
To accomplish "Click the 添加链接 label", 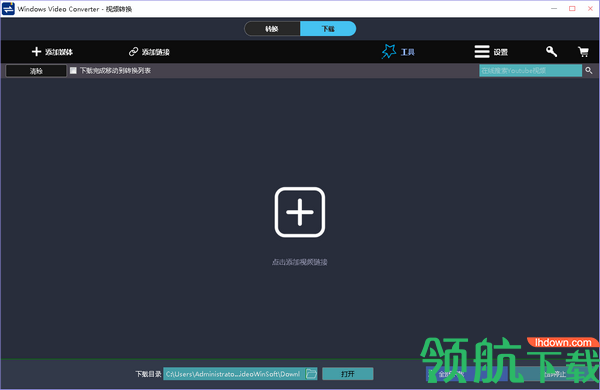I will pyautogui.click(x=156, y=52).
